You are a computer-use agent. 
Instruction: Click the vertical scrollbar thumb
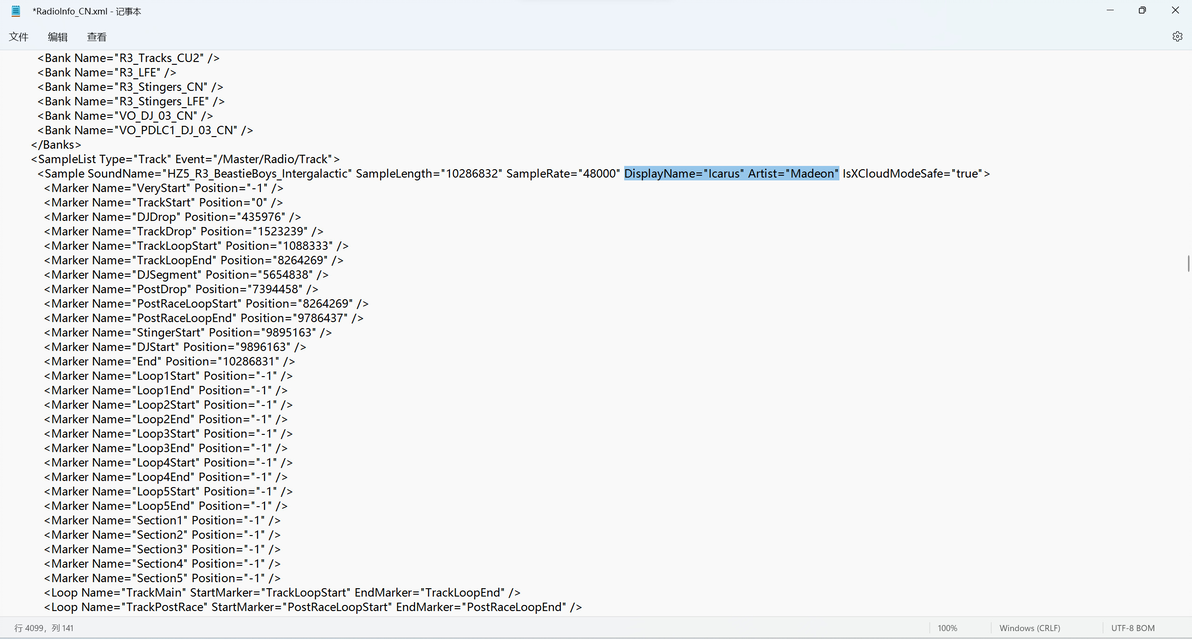pyautogui.click(x=1187, y=264)
